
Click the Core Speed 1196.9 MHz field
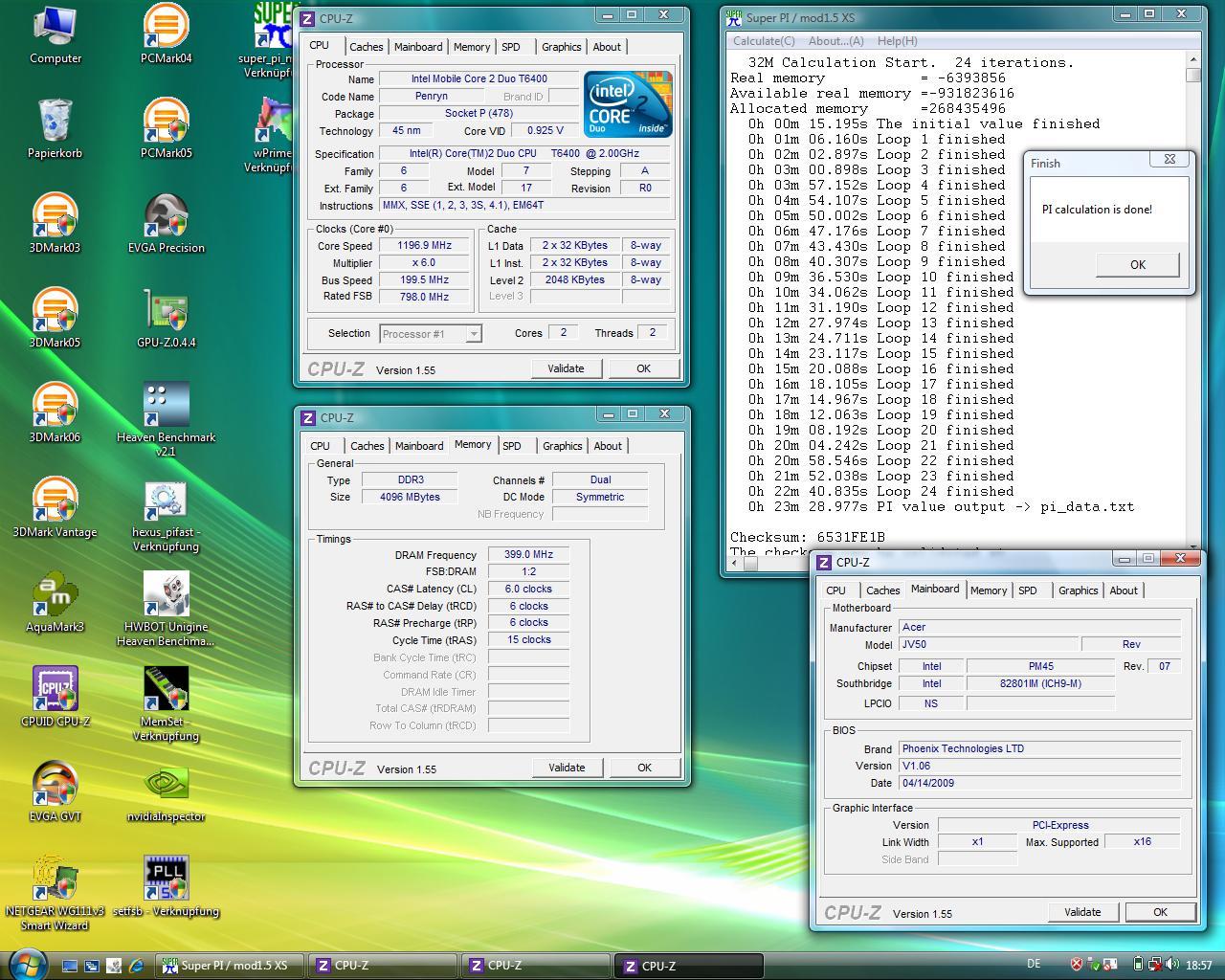point(424,245)
